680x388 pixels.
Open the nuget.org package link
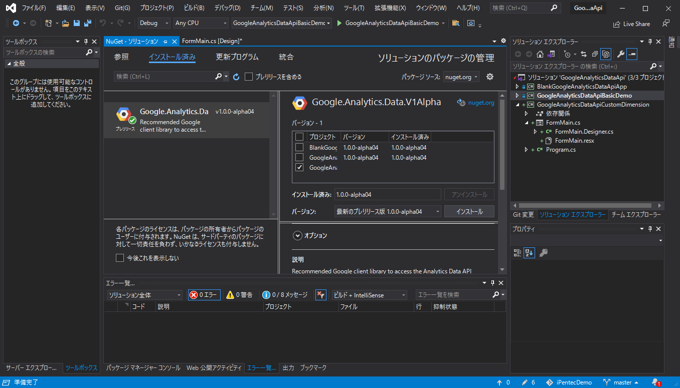click(x=481, y=103)
